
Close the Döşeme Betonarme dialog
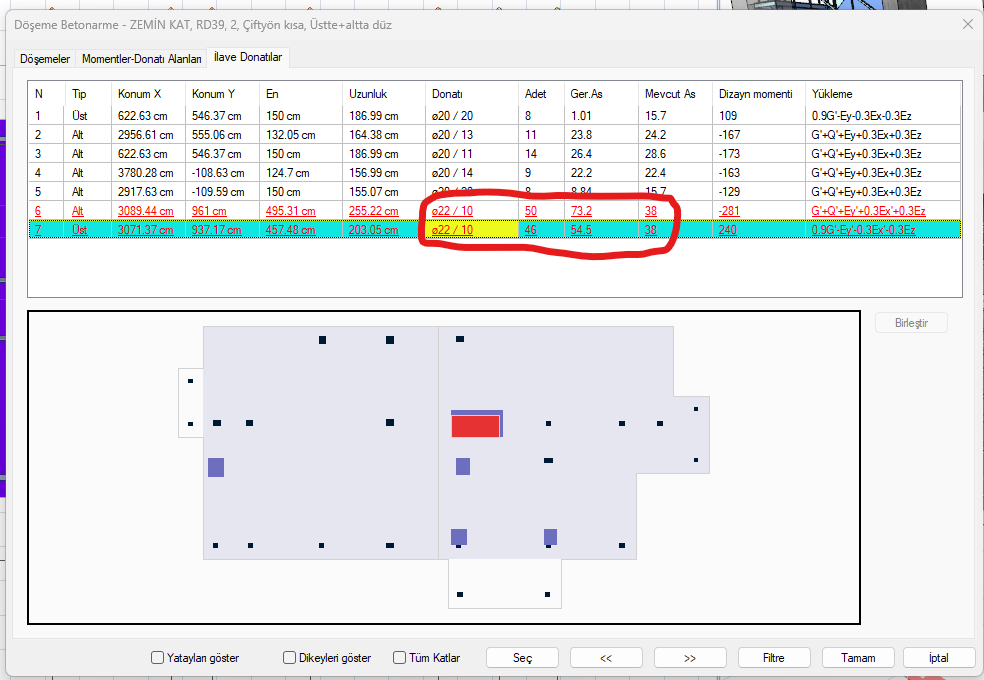coord(967,24)
